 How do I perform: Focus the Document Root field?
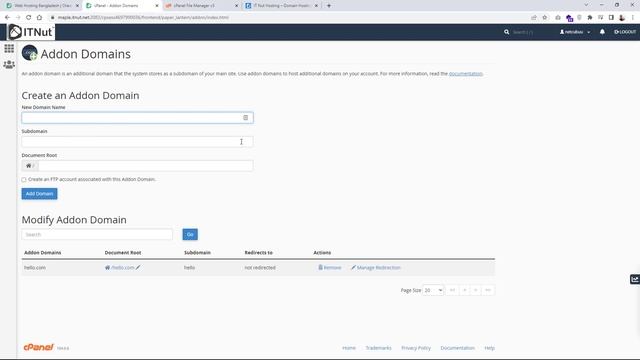[145, 166]
